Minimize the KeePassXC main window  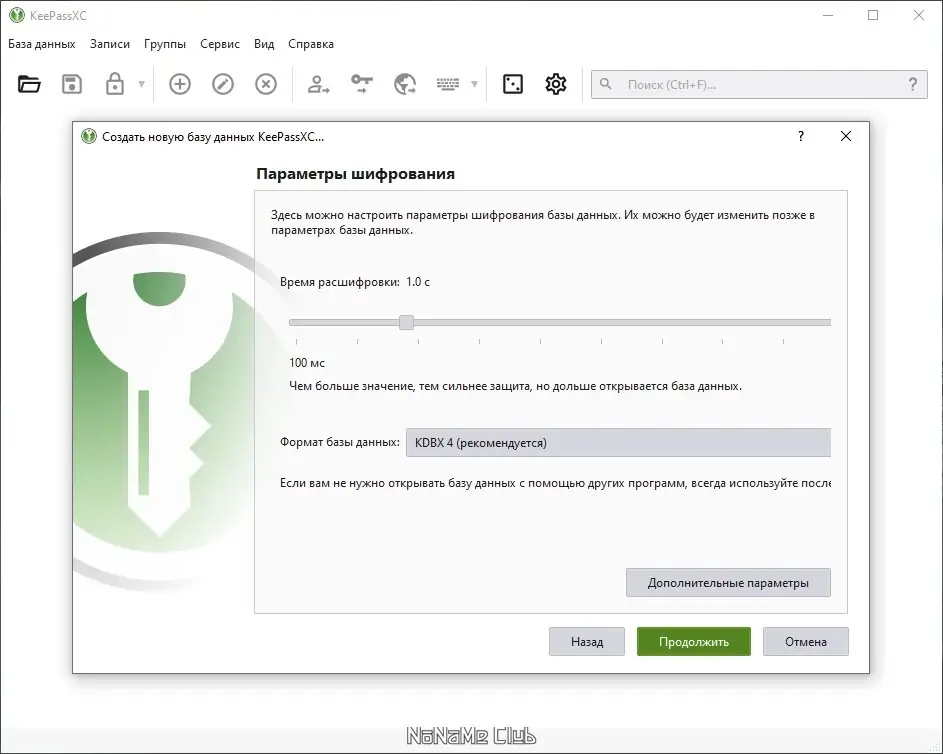pos(828,15)
